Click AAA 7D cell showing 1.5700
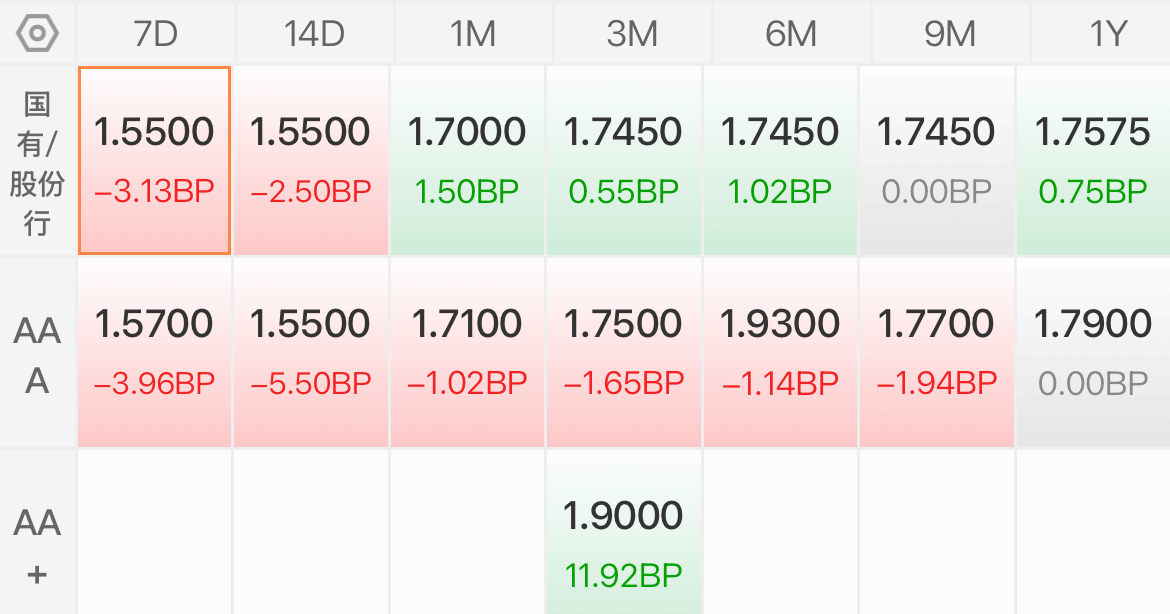The image size is (1170, 614). 155,352
